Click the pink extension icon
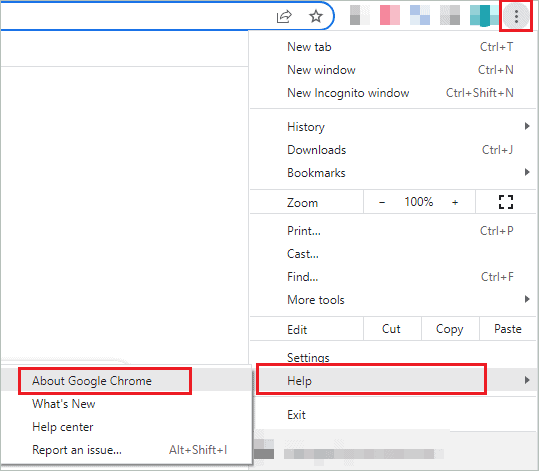The height and width of the screenshot is (471, 539). (x=390, y=15)
